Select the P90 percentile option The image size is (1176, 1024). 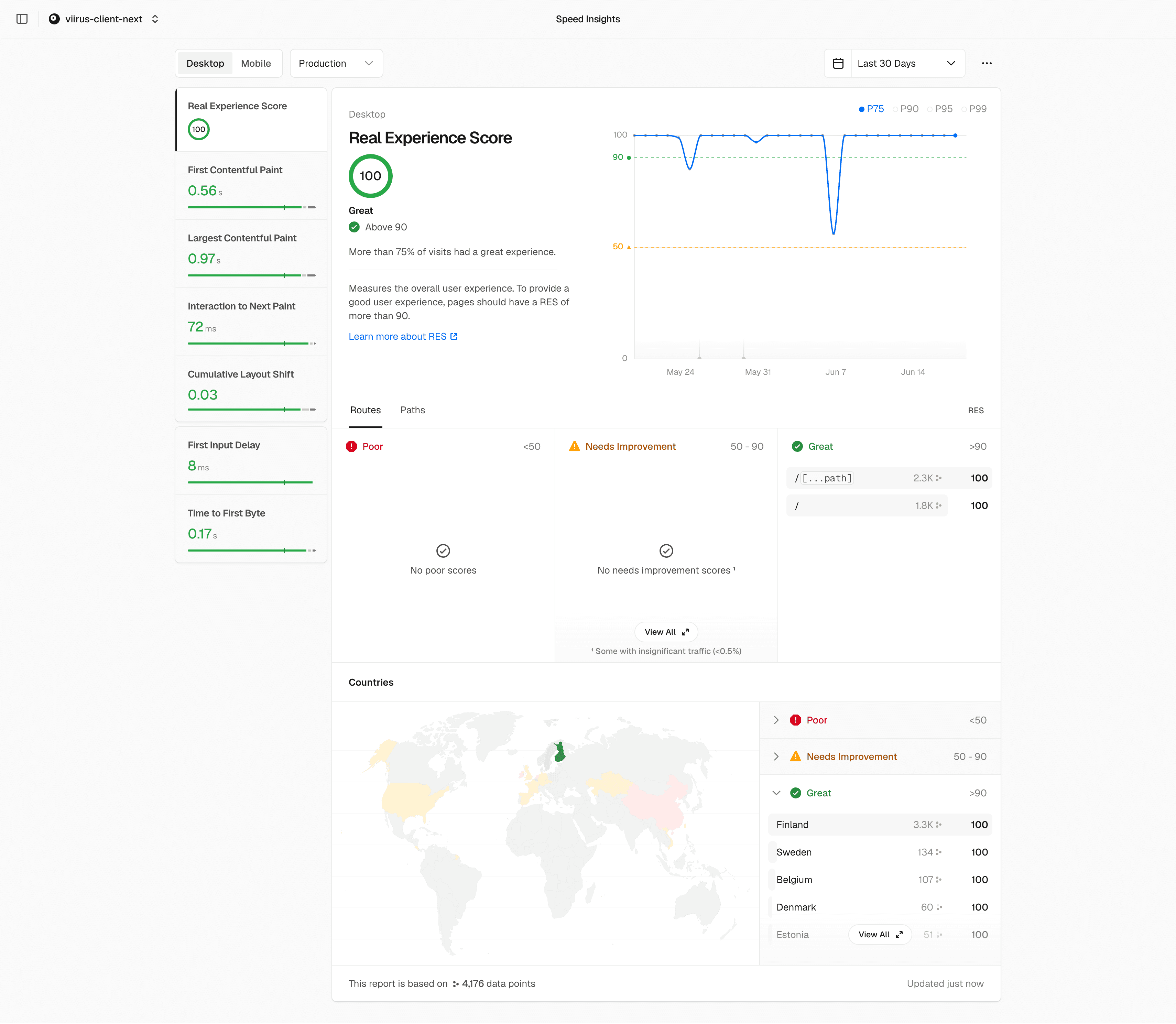tap(906, 109)
